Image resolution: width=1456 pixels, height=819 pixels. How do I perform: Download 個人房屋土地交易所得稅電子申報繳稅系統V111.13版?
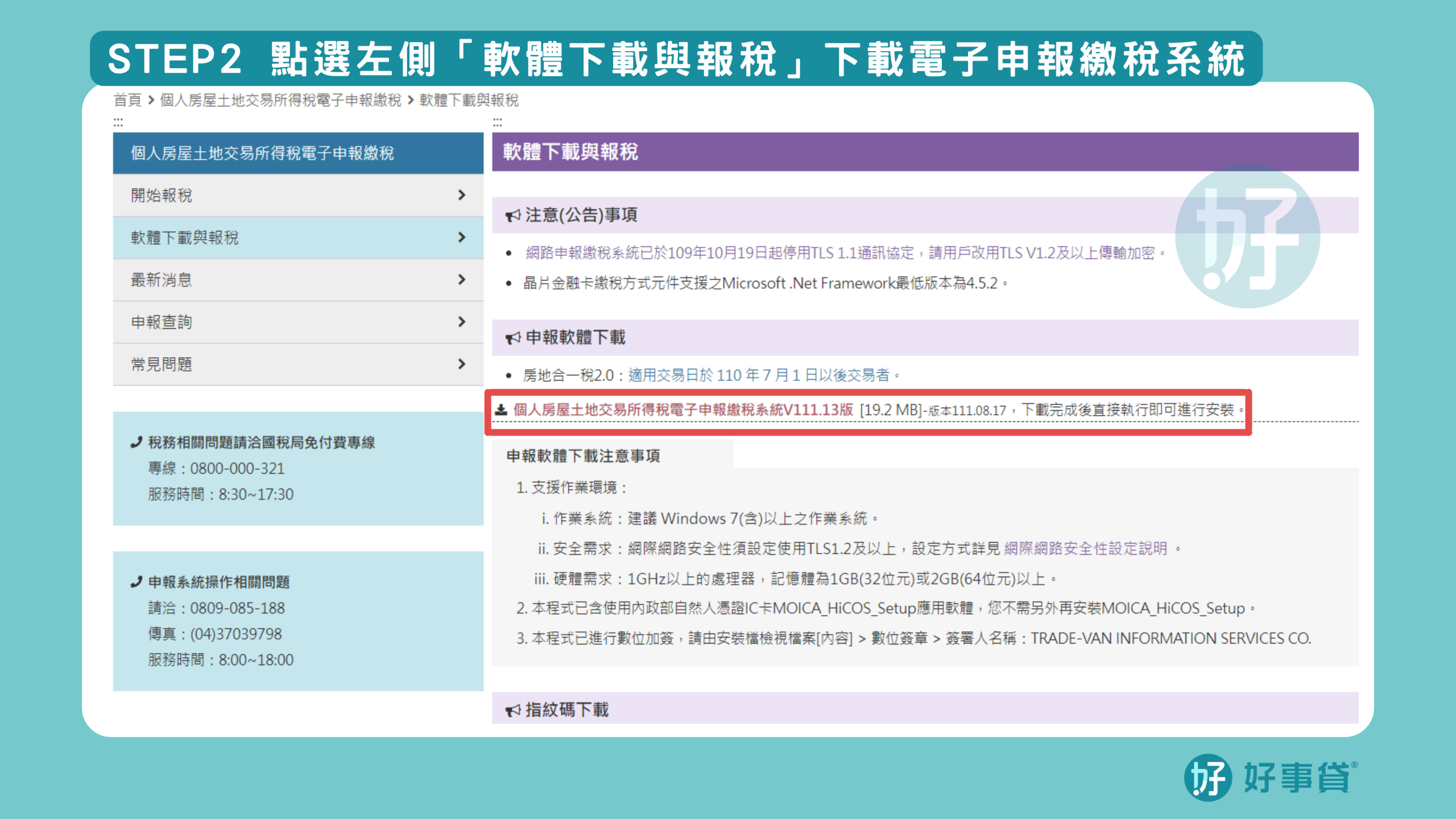[683, 410]
